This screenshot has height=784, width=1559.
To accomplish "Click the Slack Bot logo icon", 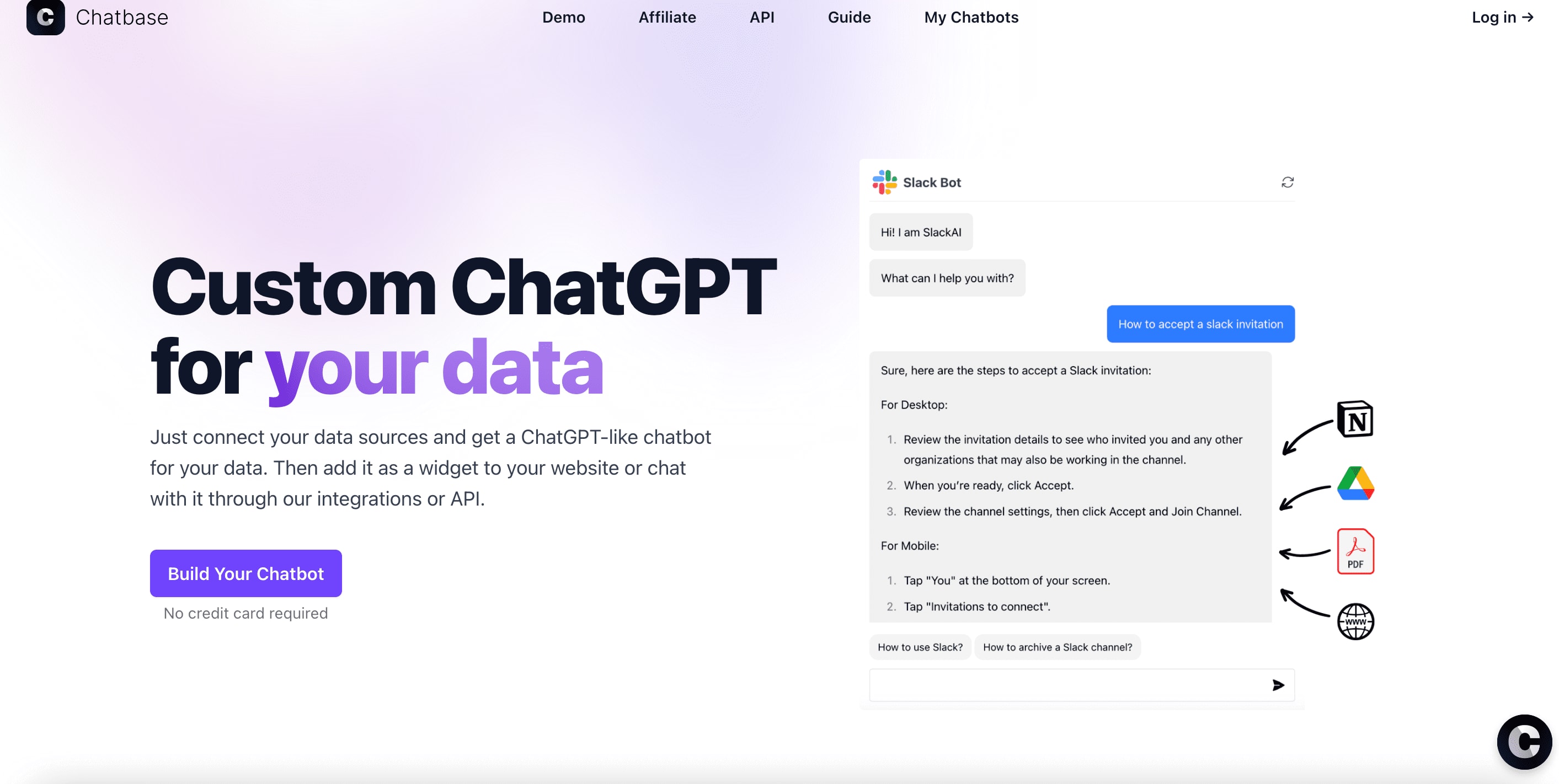I will [x=884, y=182].
